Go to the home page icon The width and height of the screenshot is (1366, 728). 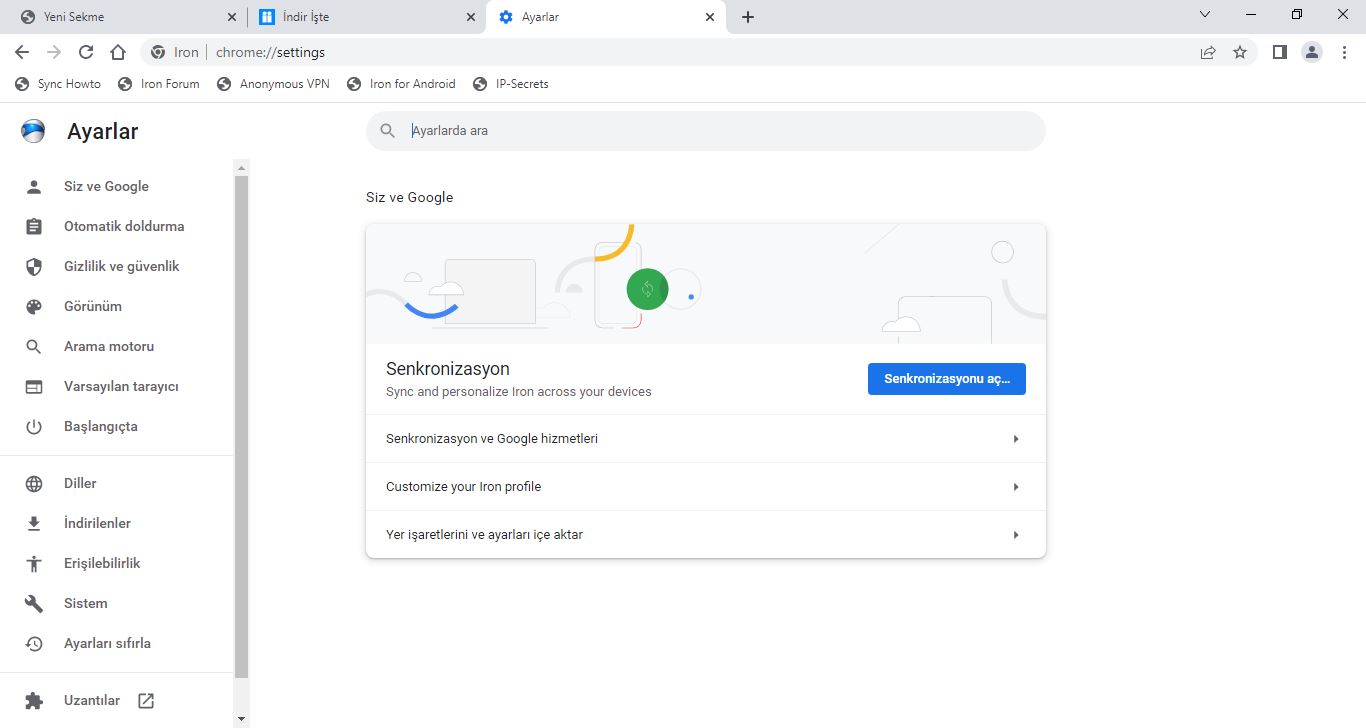[x=118, y=52]
